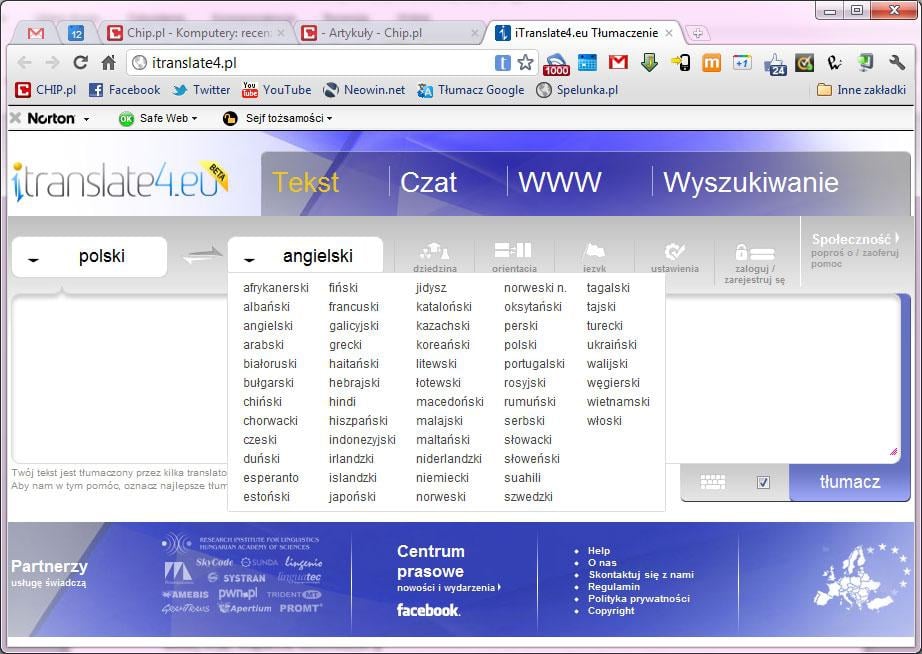Open the 'dziedzina' domain icon
The image size is (922, 654).
click(434, 252)
